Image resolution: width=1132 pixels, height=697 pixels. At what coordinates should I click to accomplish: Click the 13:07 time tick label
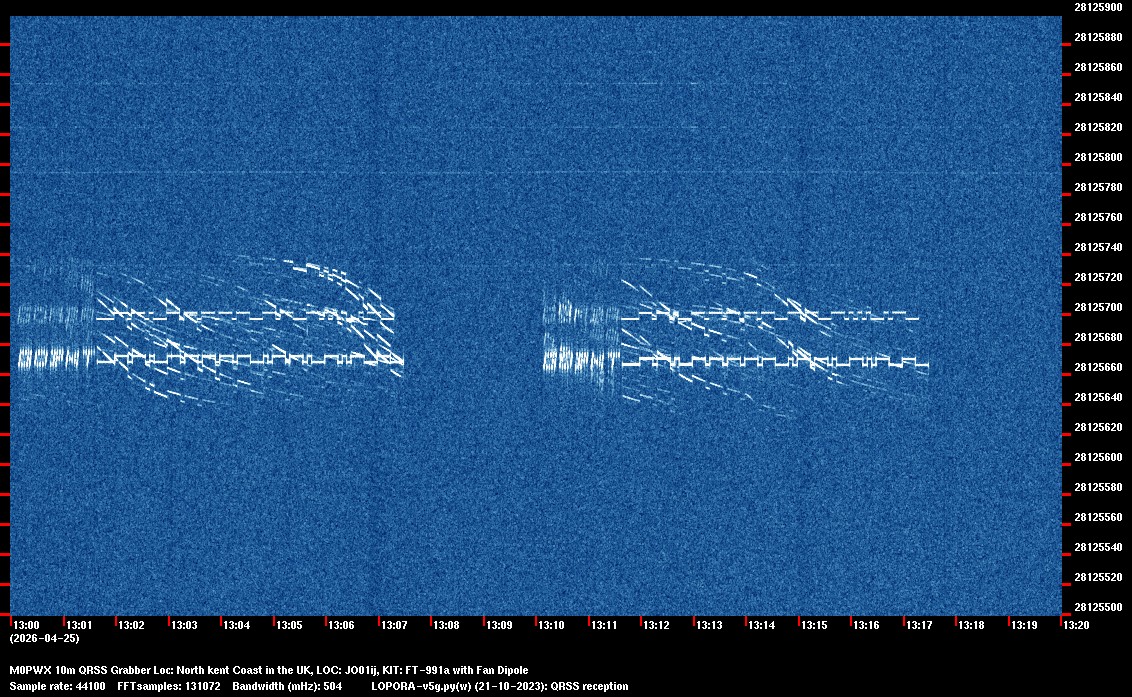coord(394,625)
